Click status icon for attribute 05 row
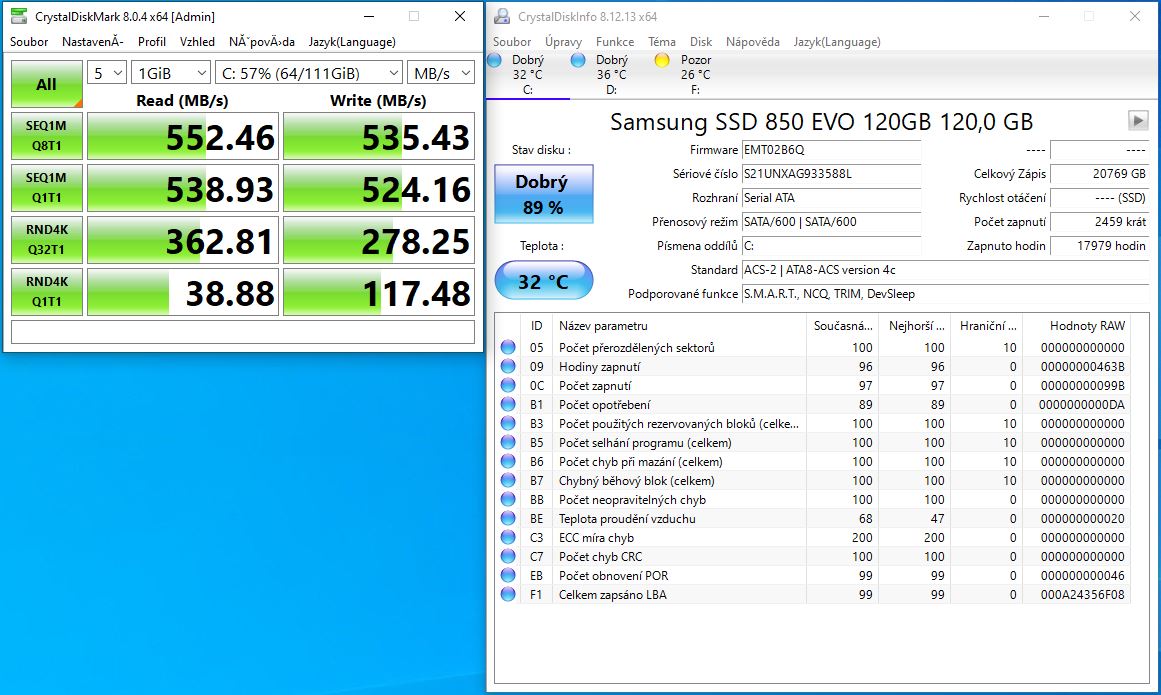This screenshot has height=695, width=1161. tap(508, 348)
